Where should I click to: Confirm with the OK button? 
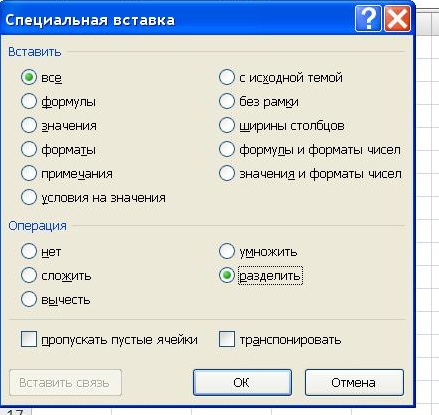(242, 382)
